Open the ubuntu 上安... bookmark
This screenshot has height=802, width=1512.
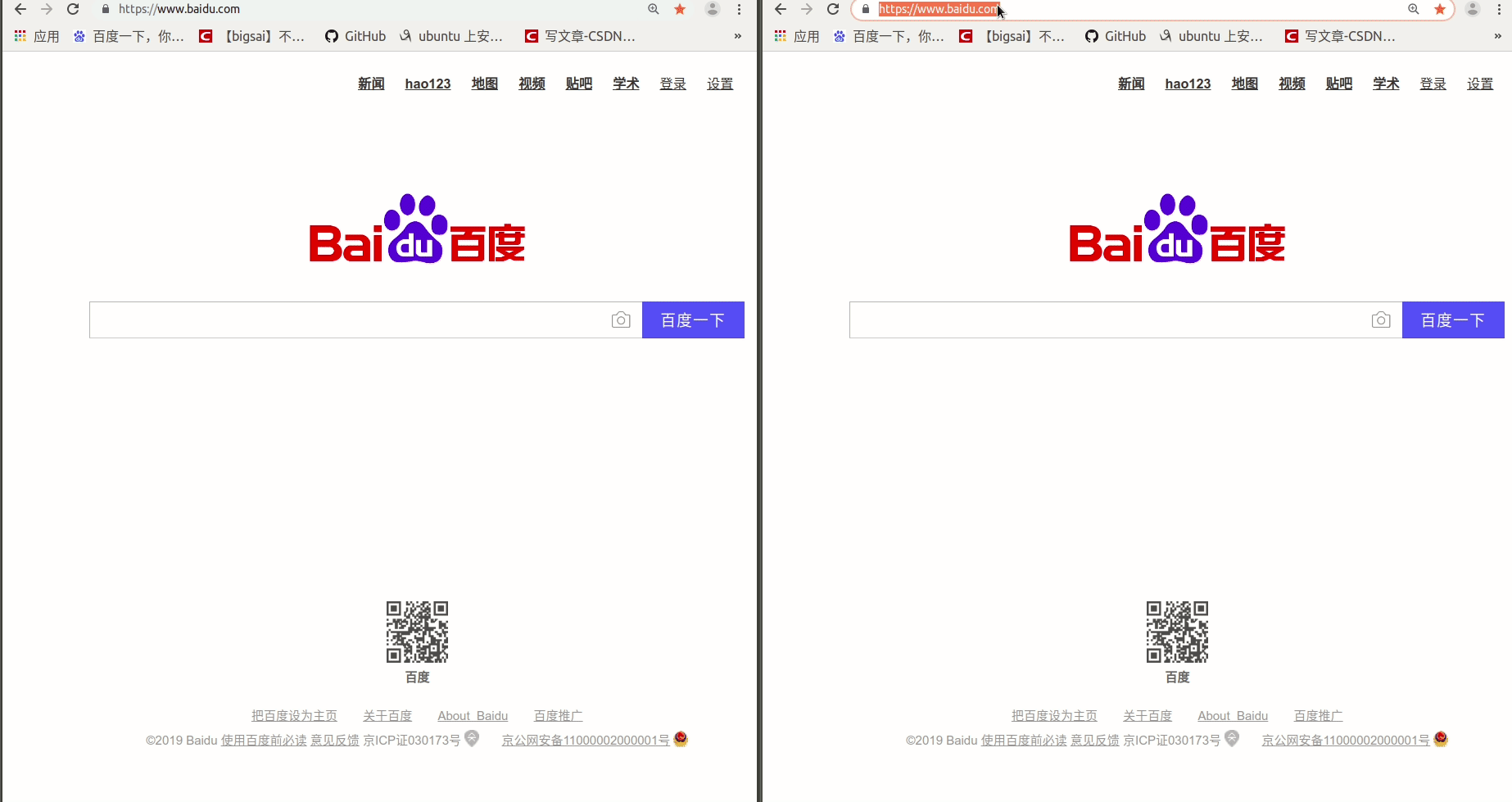click(x=451, y=36)
